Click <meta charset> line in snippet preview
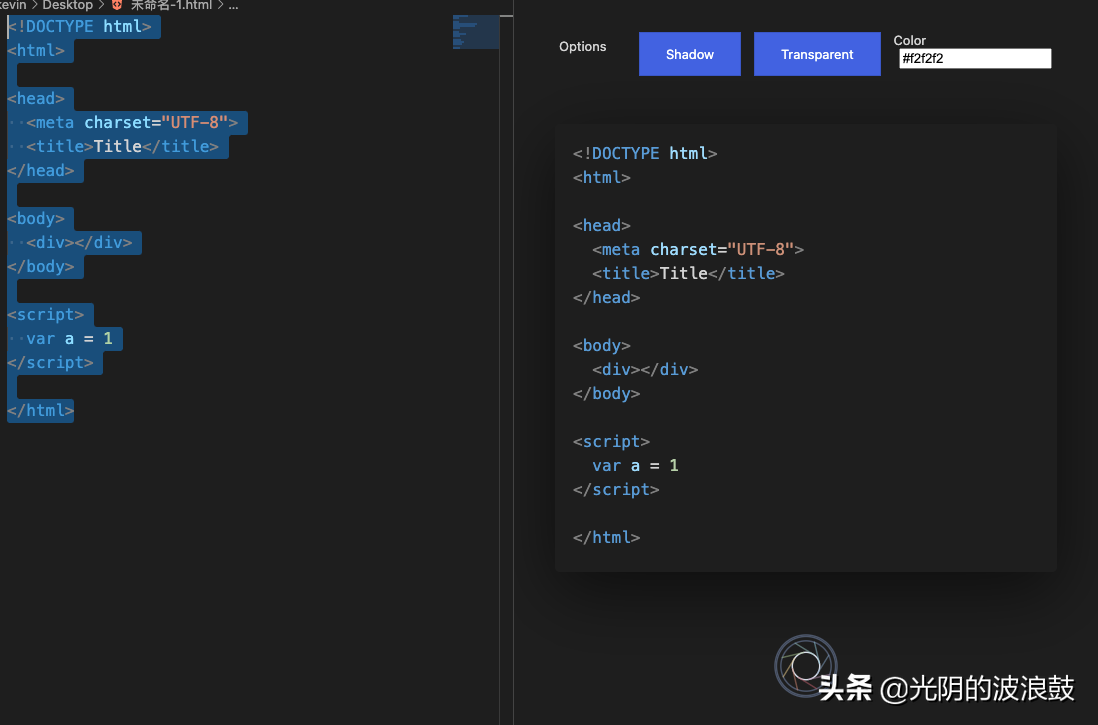Image resolution: width=1098 pixels, height=725 pixels. (697, 249)
